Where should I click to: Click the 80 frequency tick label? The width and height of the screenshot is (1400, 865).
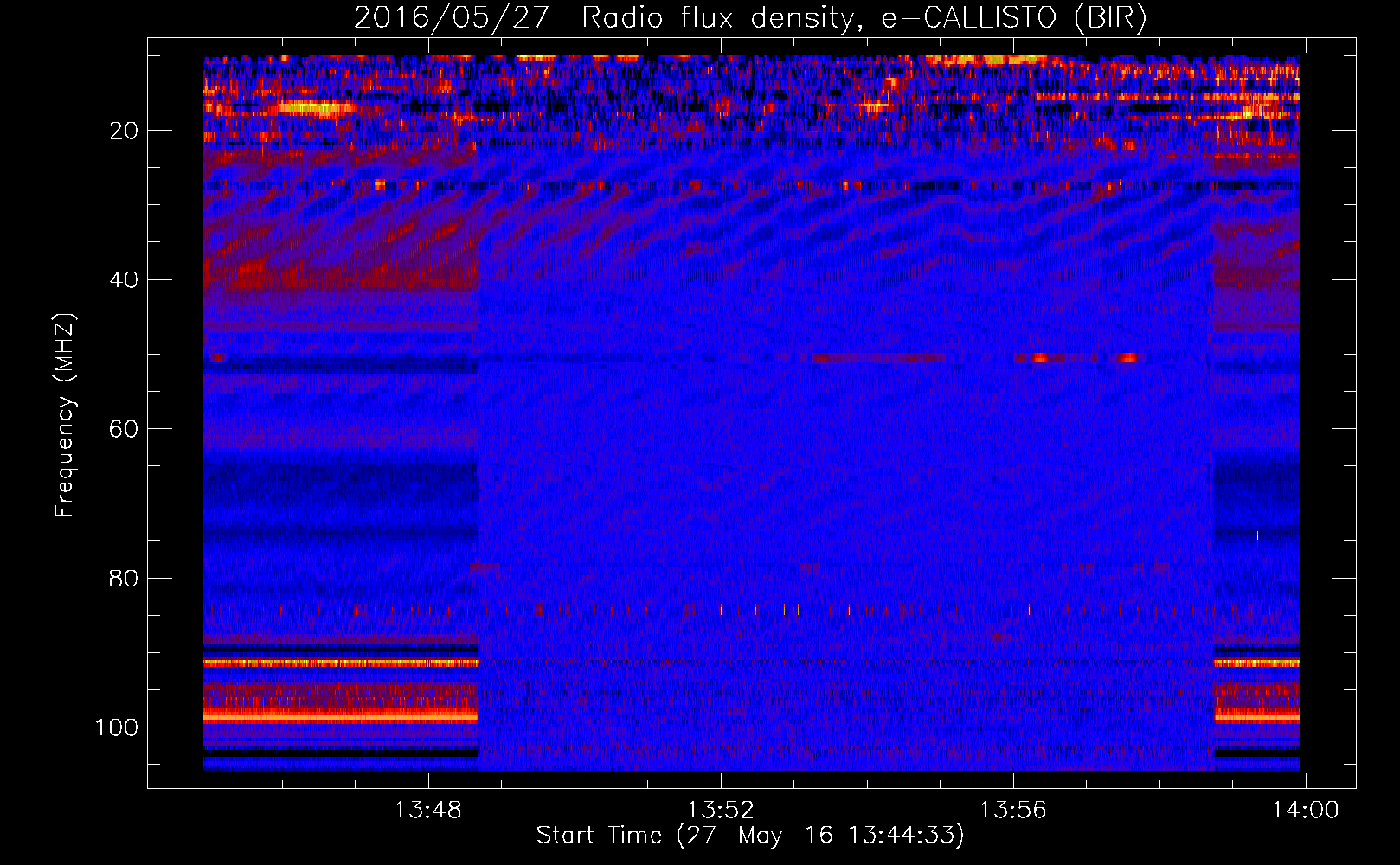pyautogui.click(x=124, y=578)
